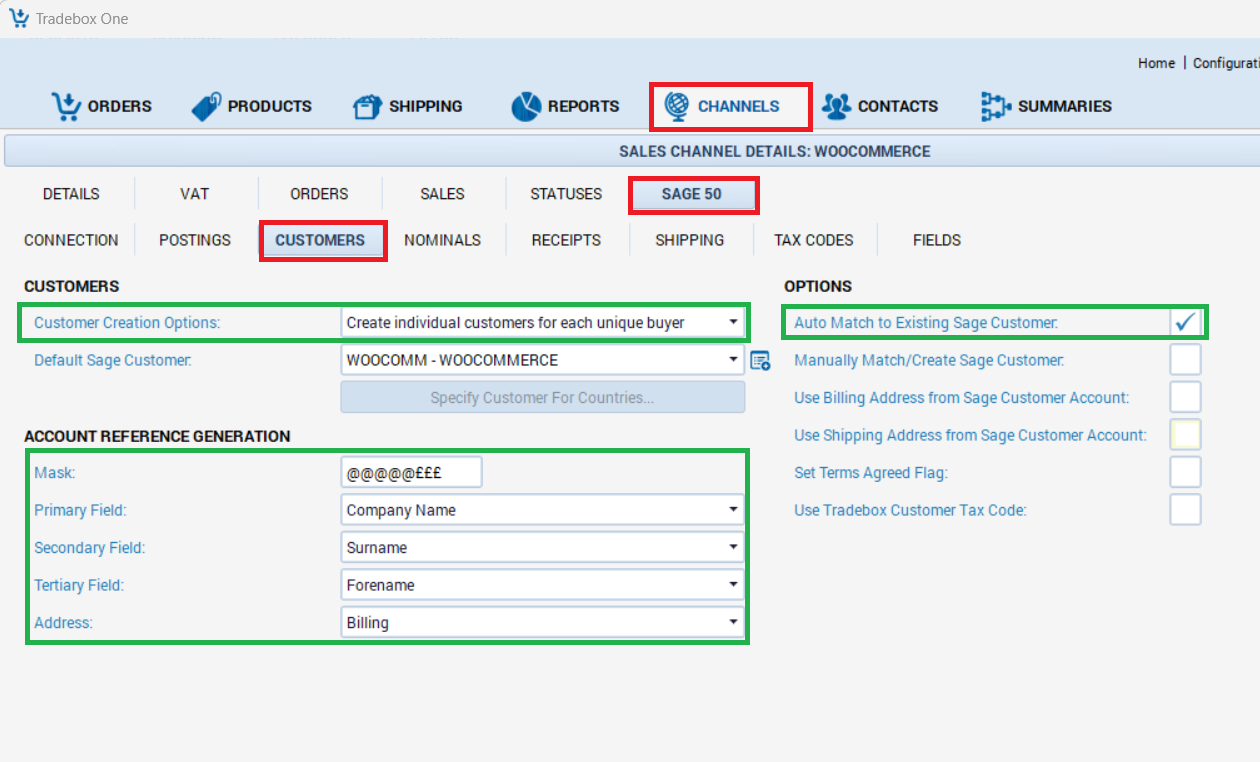
Task: Enable Manually Match/Create Sage Customer checkbox
Action: (1185, 360)
